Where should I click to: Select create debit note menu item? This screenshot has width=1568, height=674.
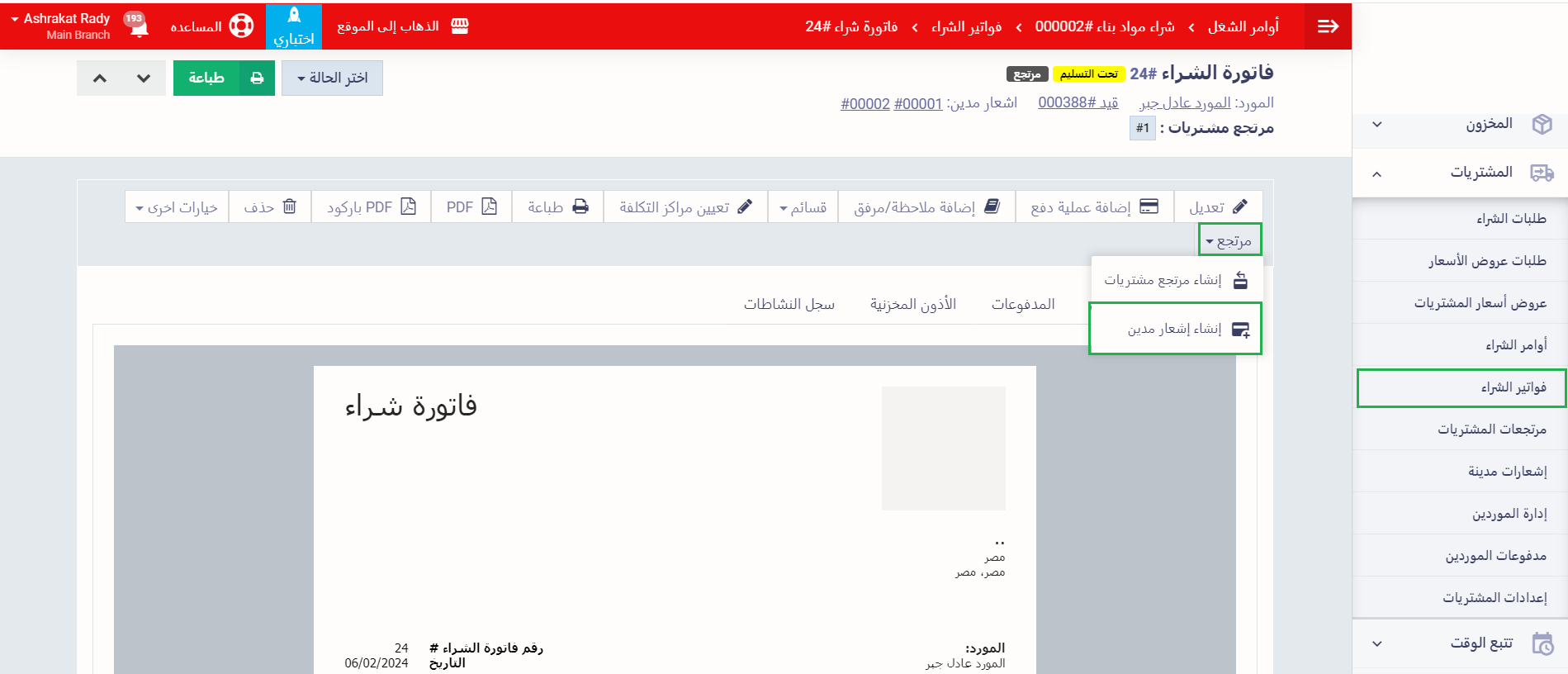1175,329
